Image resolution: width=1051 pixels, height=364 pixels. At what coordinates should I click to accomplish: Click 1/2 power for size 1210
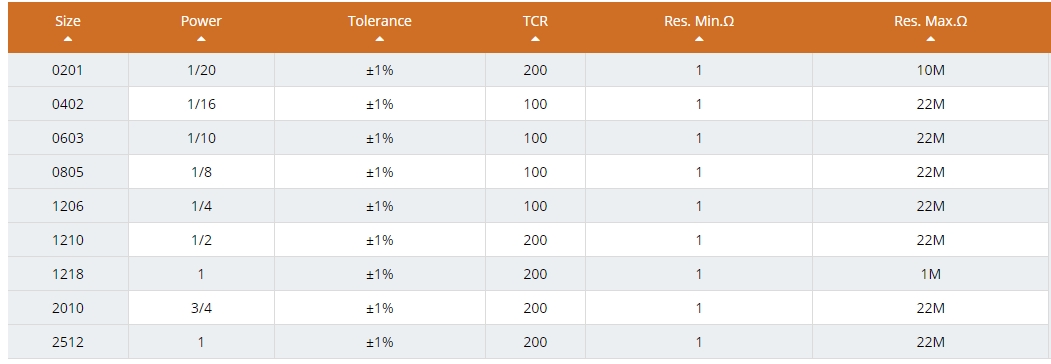[201, 240]
